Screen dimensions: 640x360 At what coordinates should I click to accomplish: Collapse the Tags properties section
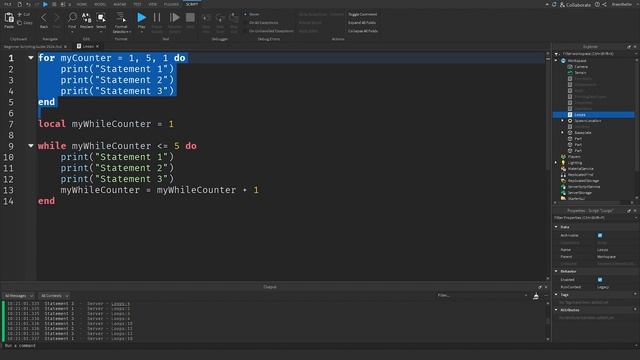tap(556, 295)
